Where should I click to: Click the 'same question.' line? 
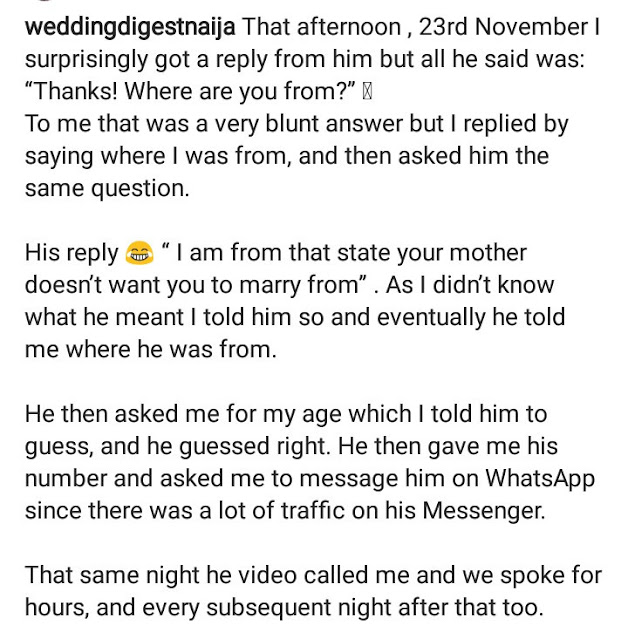coord(107,189)
